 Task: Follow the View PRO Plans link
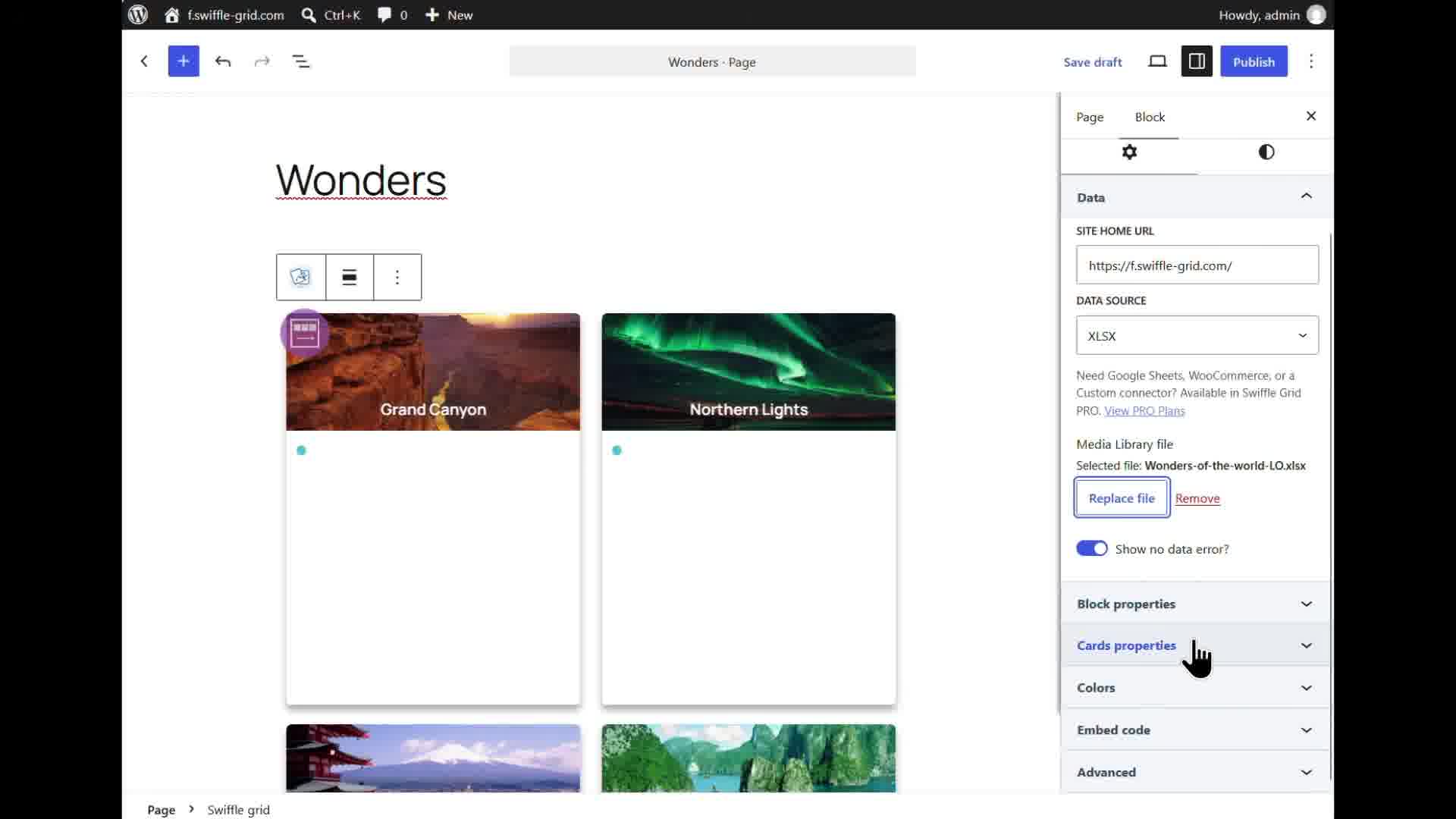(1144, 410)
